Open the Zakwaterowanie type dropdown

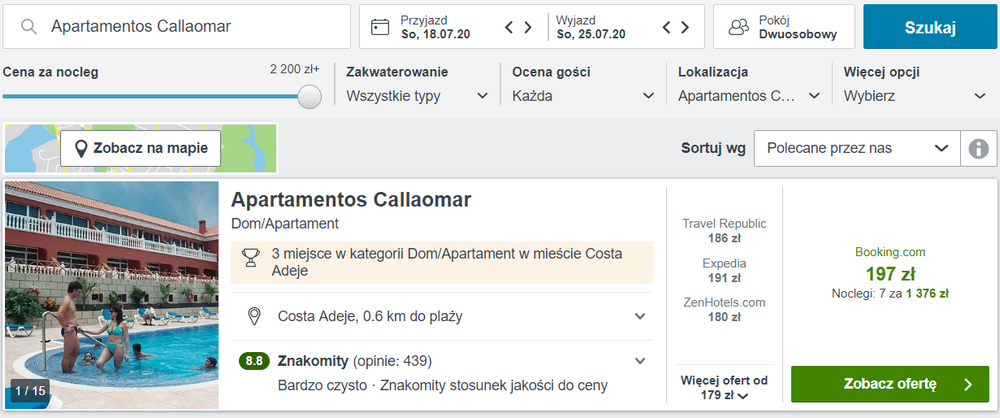pyautogui.click(x=416, y=96)
